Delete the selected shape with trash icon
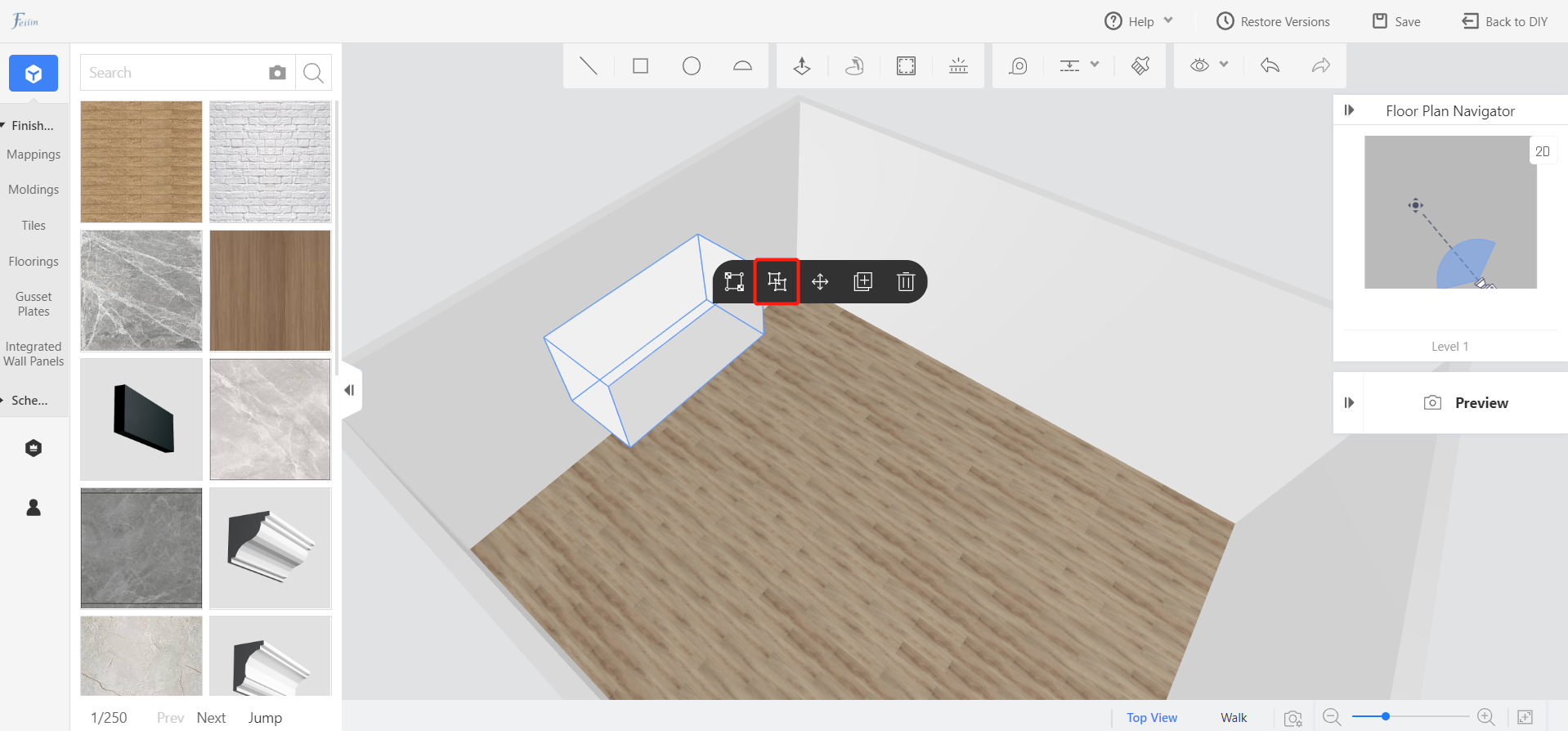The width and height of the screenshot is (1568, 731). point(905,282)
